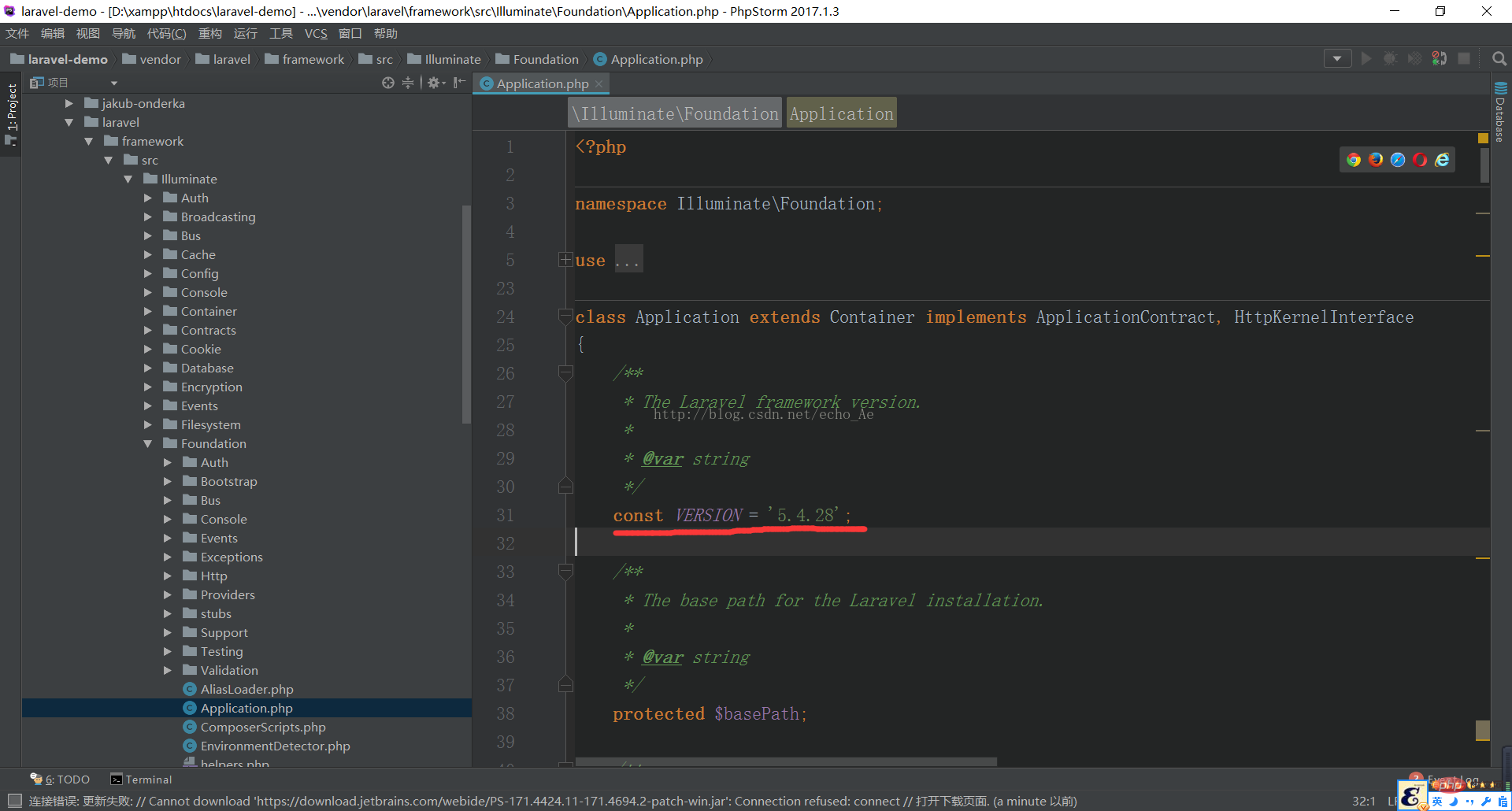This screenshot has height=811, width=1512.
Task: Click the Scroll from Source target icon
Action: tap(387, 83)
